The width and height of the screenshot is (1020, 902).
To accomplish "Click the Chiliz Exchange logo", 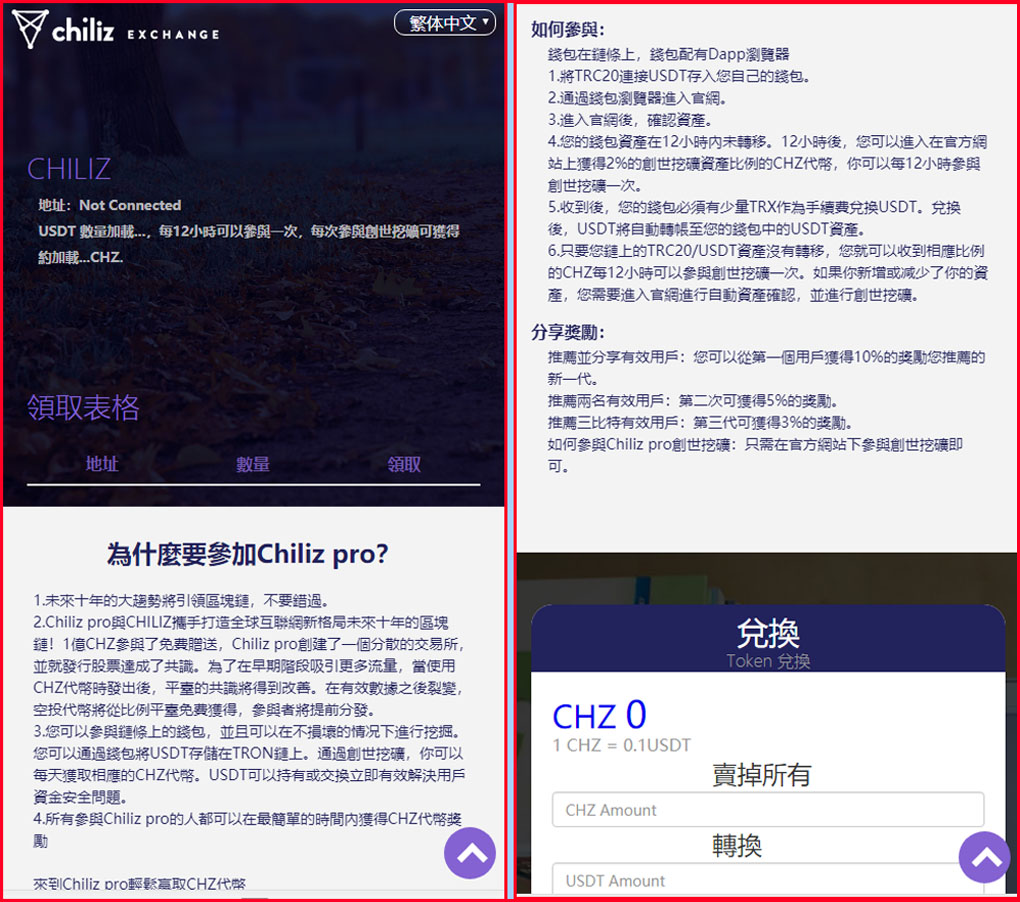I will pyautogui.click(x=116, y=29).
